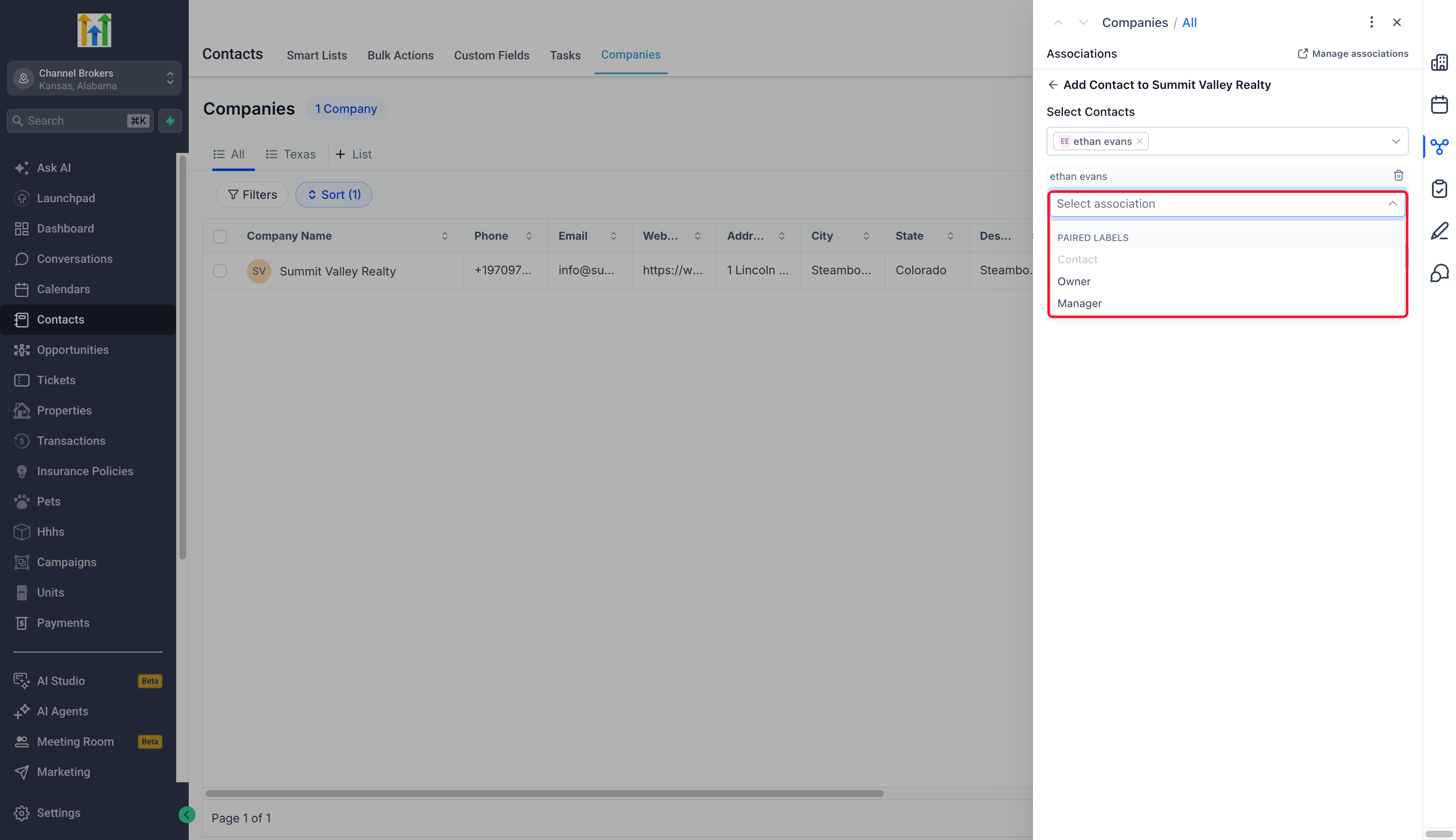1456x840 pixels.
Task: Click the horizontal table scrollbar
Action: pyautogui.click(x=545, y=793)
